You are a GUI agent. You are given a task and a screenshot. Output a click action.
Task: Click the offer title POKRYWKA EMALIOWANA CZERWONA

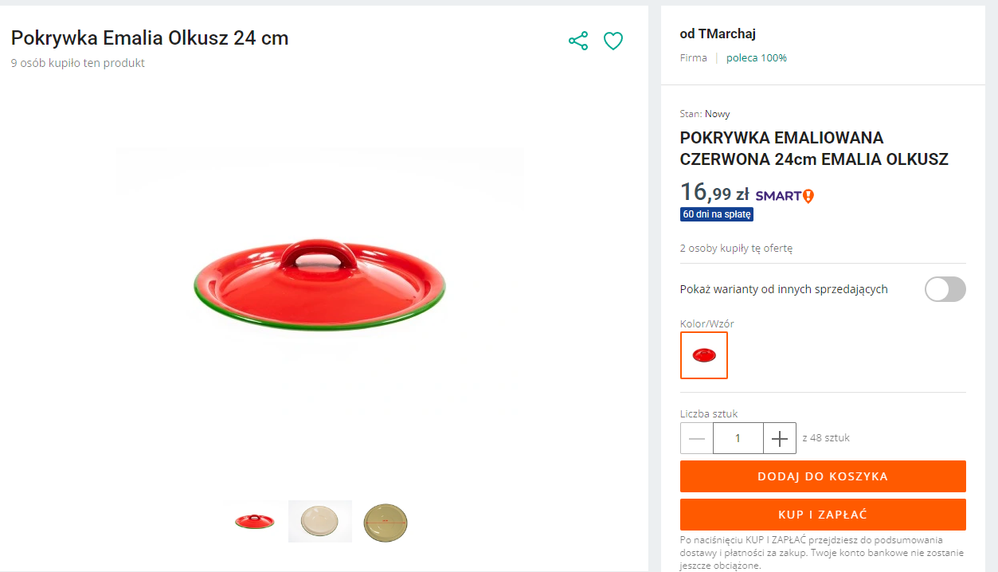tap(814, 148)
